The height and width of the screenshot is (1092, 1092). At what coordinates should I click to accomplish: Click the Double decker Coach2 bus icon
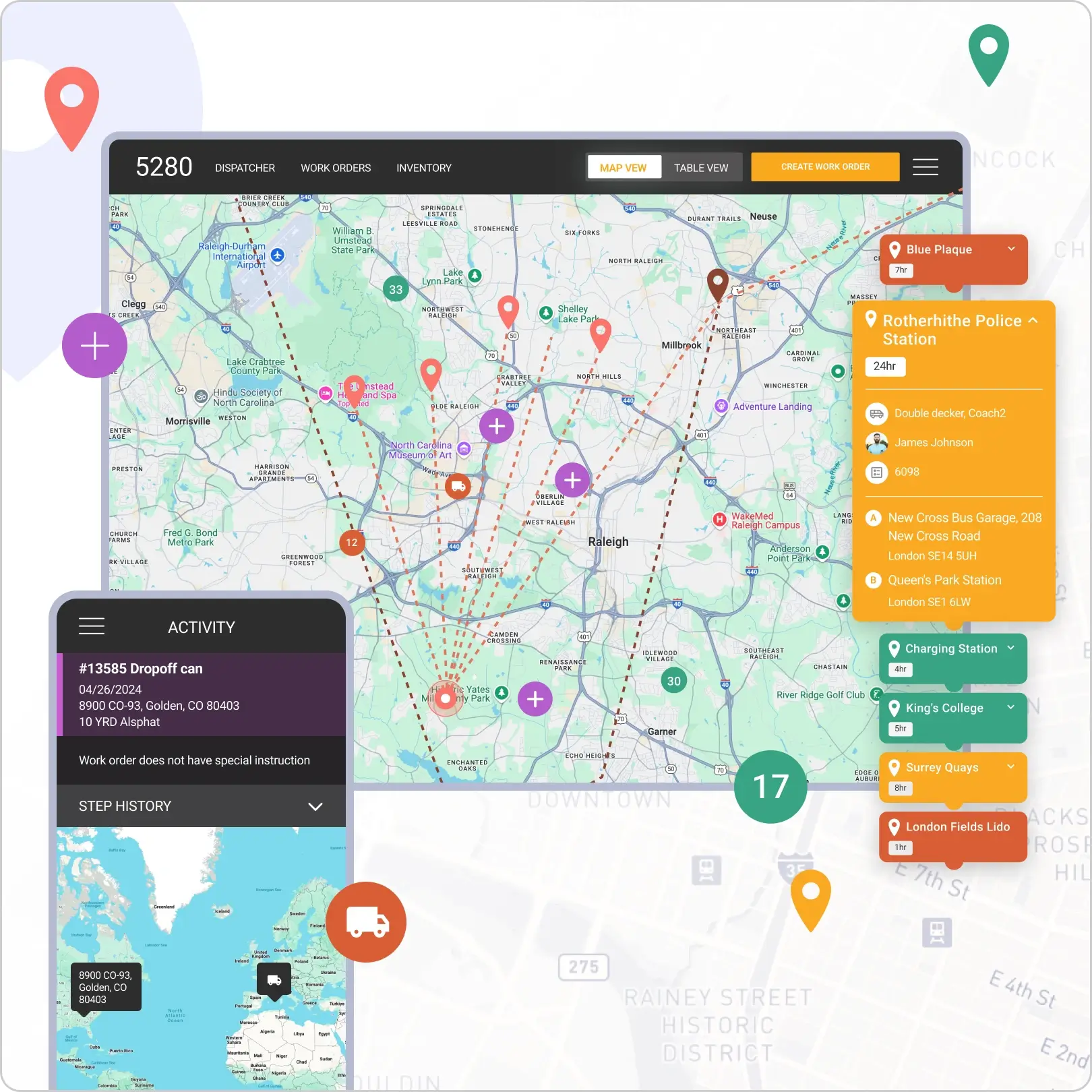tap(876, 413)
